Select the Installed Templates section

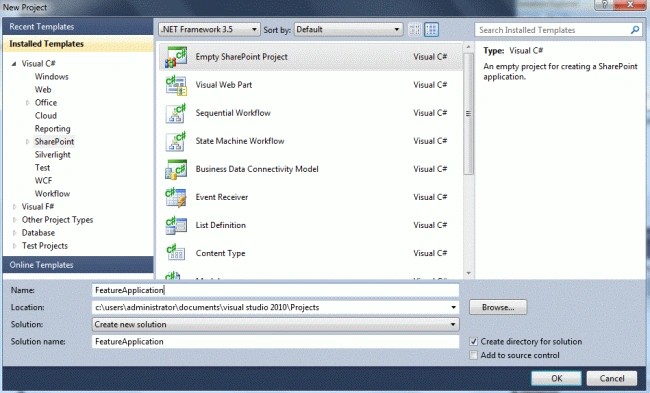click(78, 44)
